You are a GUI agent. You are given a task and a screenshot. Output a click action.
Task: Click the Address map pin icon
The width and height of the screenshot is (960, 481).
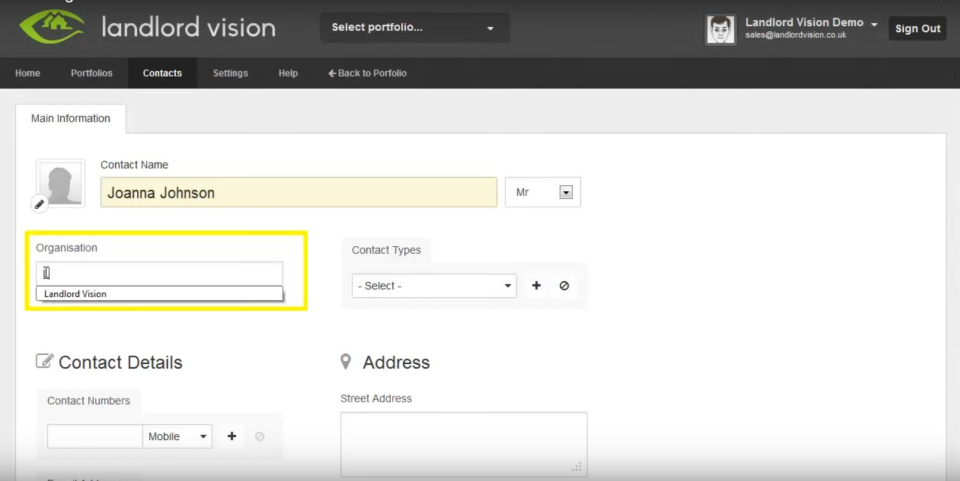tap(346, 362)
